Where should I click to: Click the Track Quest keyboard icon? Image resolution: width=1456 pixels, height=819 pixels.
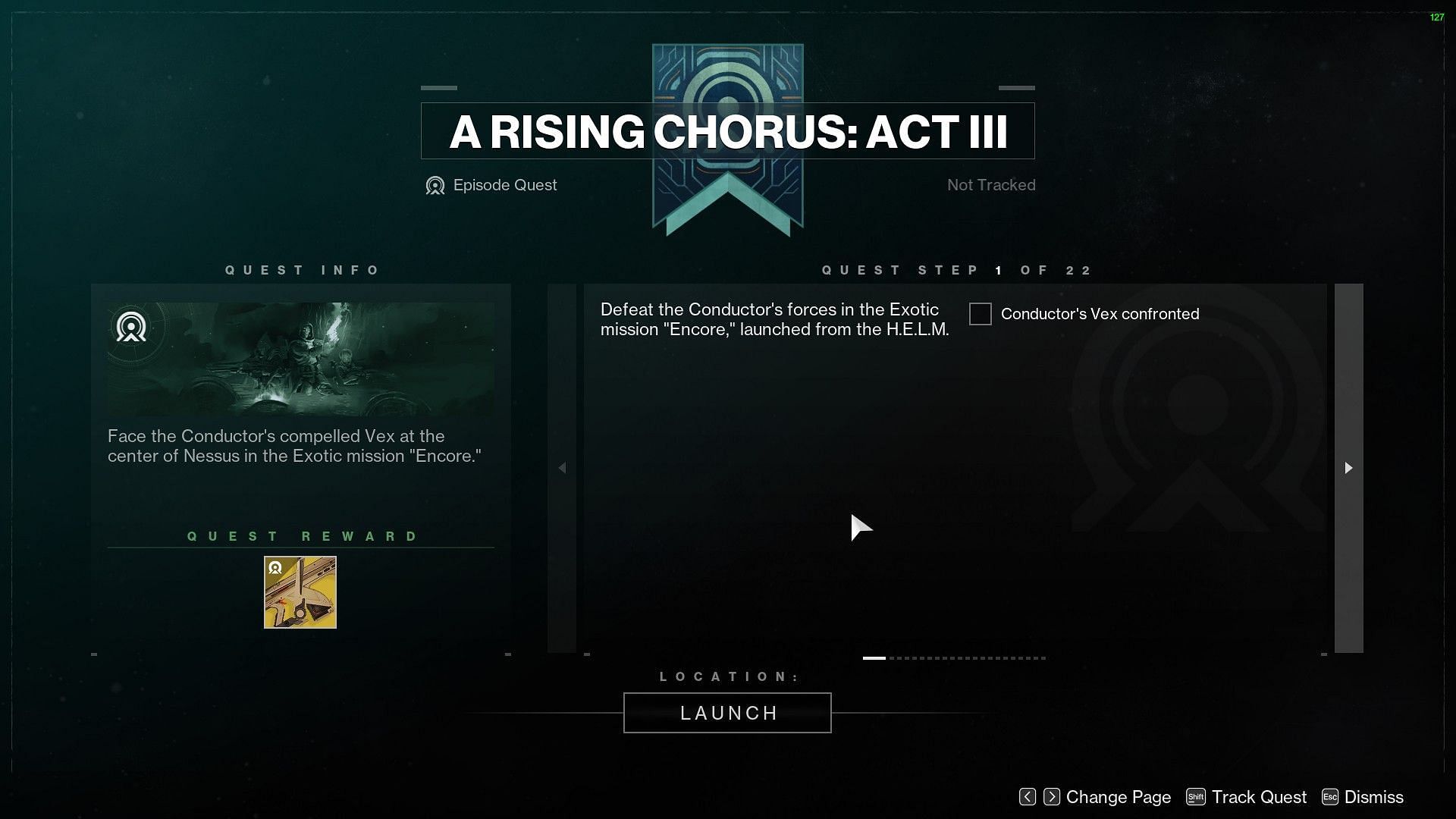coord(1196,797)
